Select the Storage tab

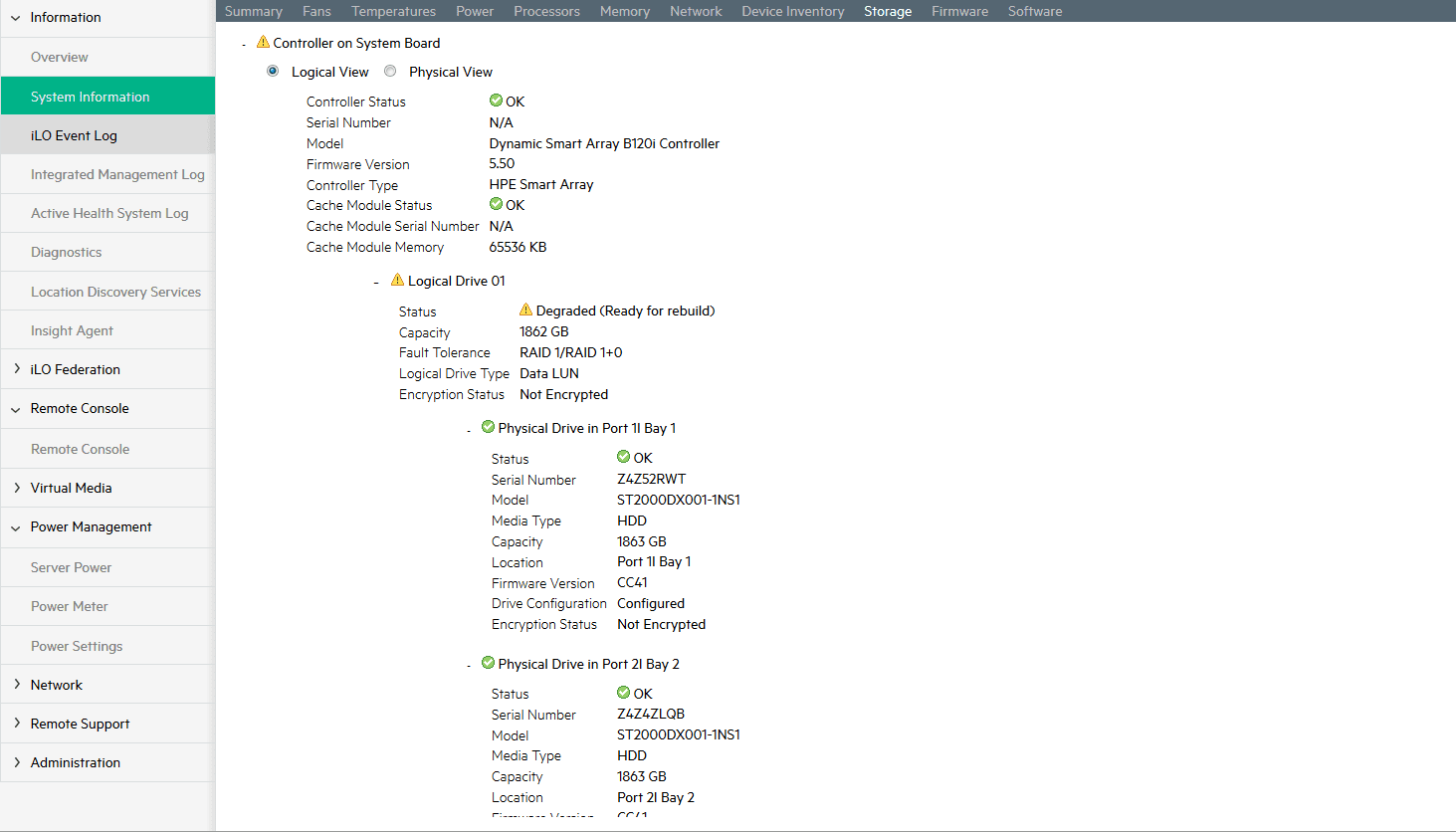pyautogui.click(x=888, y=11)
